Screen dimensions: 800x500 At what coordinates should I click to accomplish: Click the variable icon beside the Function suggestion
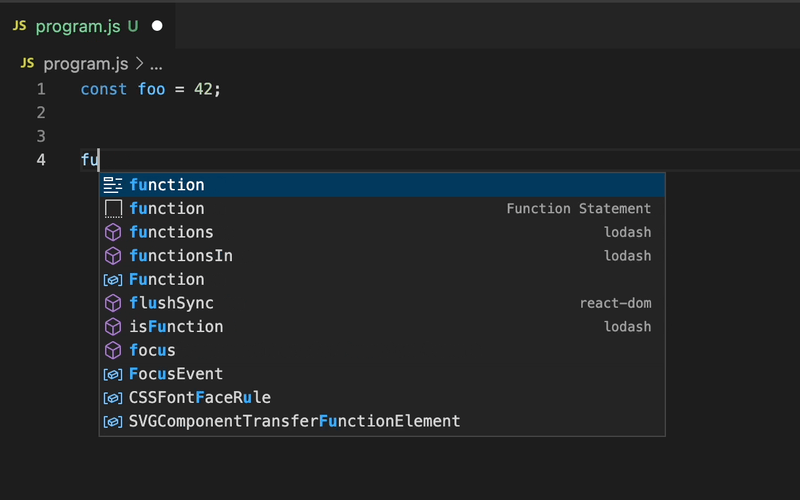pos(113,279)
